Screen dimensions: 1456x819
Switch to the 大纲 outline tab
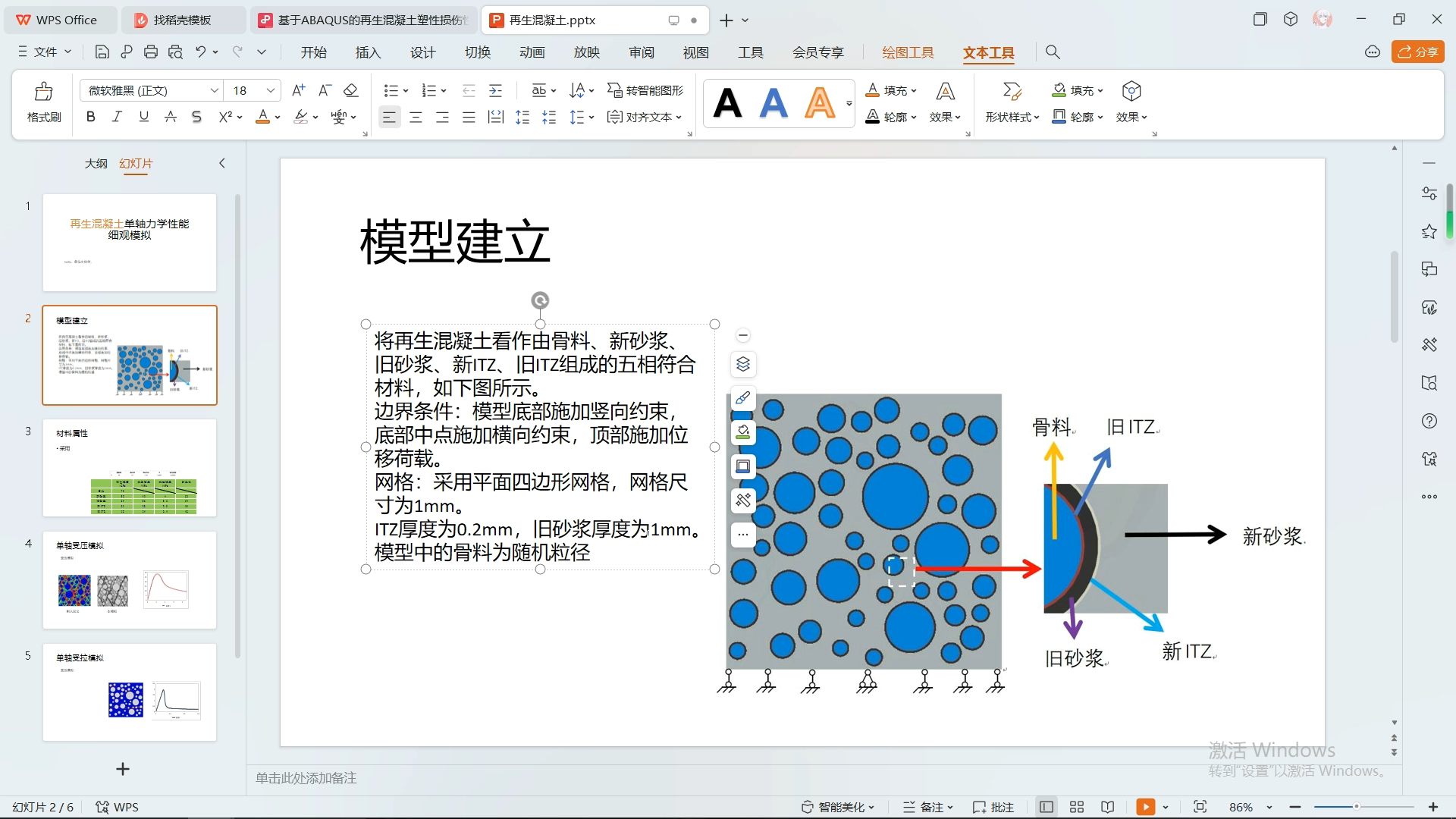(x=96, y=163)
